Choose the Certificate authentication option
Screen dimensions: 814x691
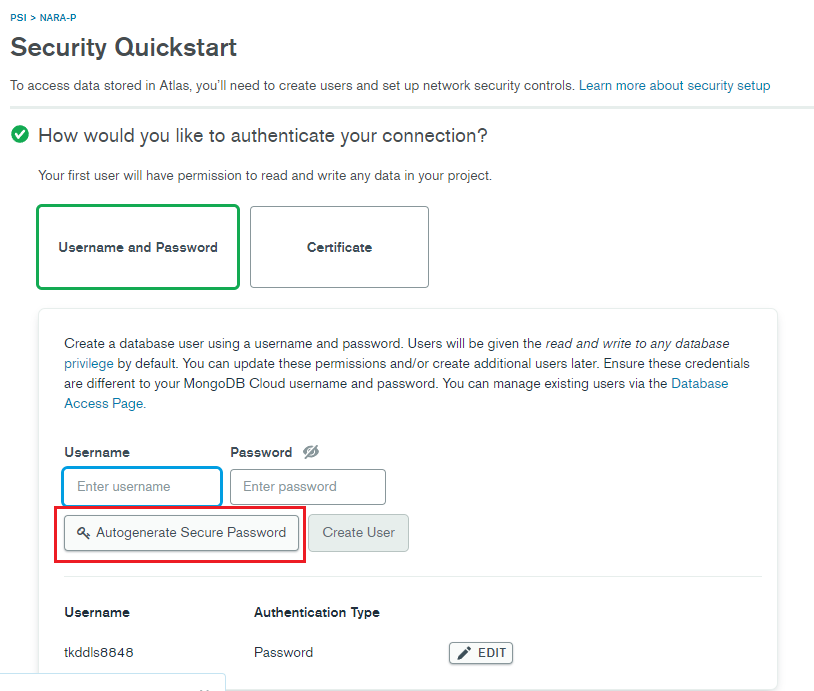(x=340, y=247)
